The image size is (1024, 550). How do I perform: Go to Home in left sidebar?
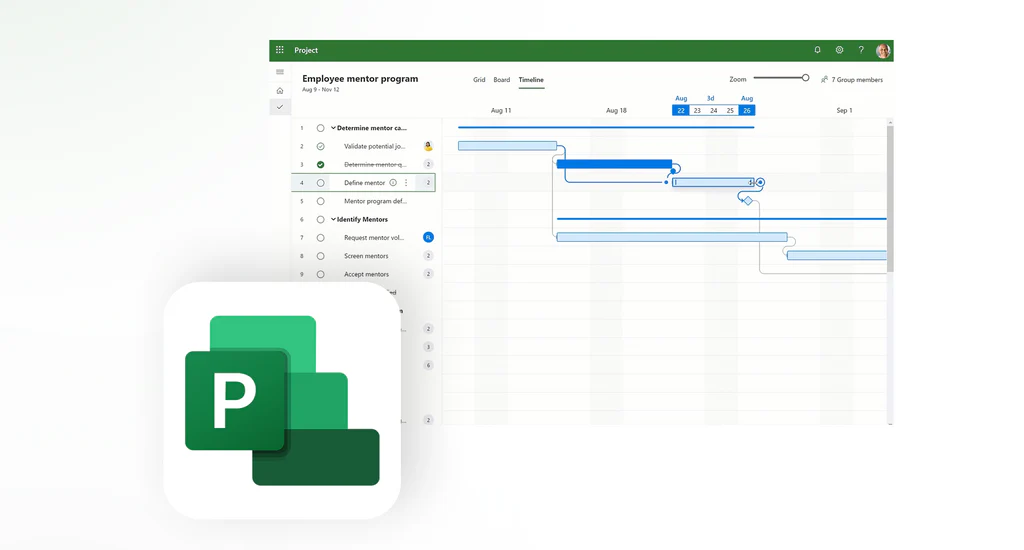280,90
